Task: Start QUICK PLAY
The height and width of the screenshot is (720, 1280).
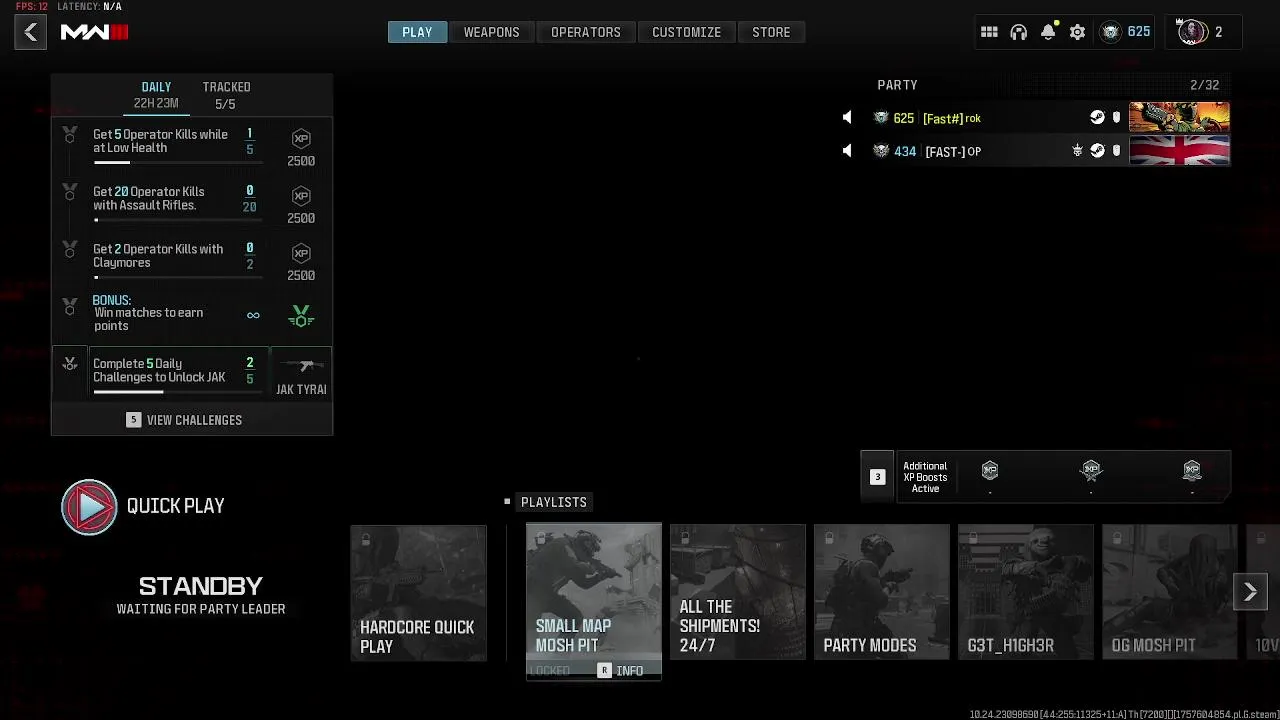Action: pyautogui.click(x=143, y=506)
